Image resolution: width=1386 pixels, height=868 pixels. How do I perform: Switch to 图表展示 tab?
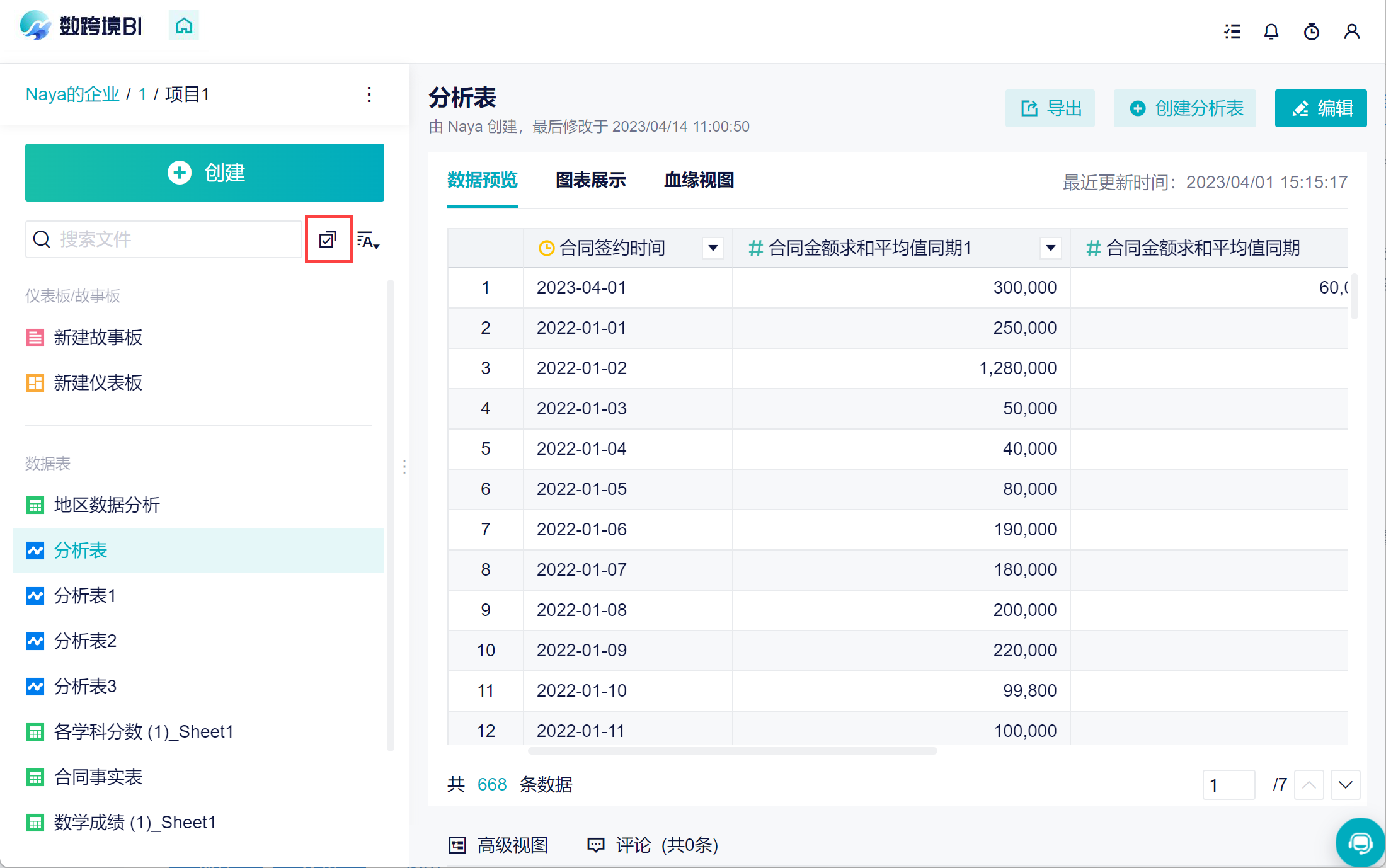(x=590, y=180)
